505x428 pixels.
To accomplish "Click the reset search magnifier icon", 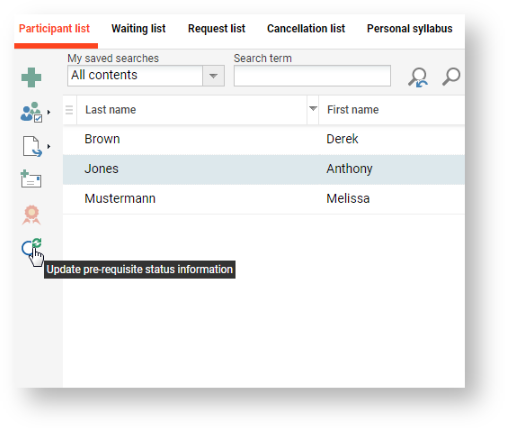I will pos(418,77).
